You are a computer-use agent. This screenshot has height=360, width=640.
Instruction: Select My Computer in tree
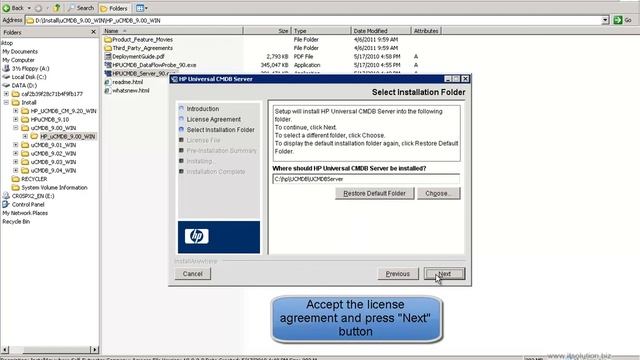tap(18, 60)
